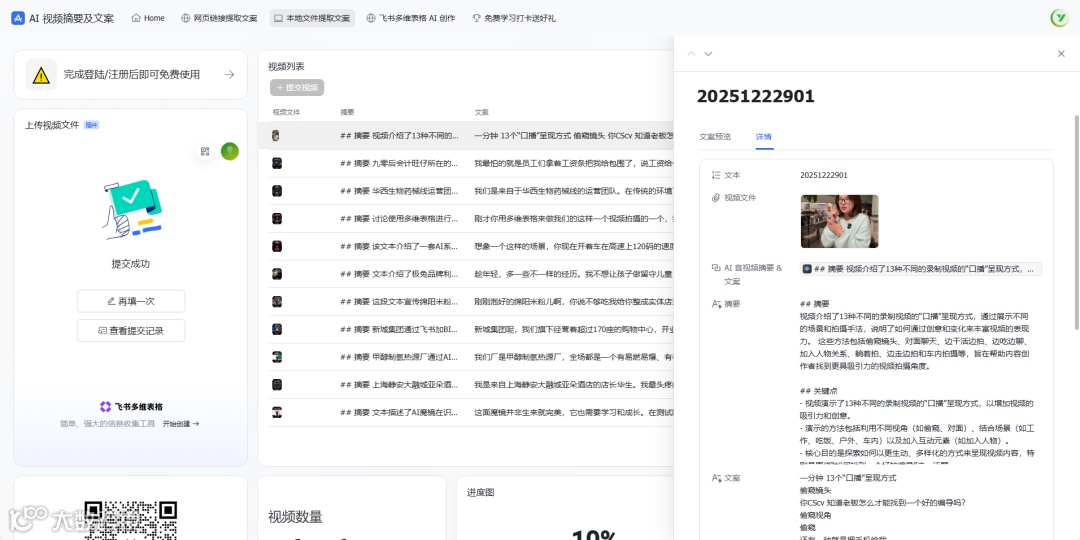Switch to 网页链接提取文案 tab
The height and width of the screenshot is (540, 1080).
(219, 19)
